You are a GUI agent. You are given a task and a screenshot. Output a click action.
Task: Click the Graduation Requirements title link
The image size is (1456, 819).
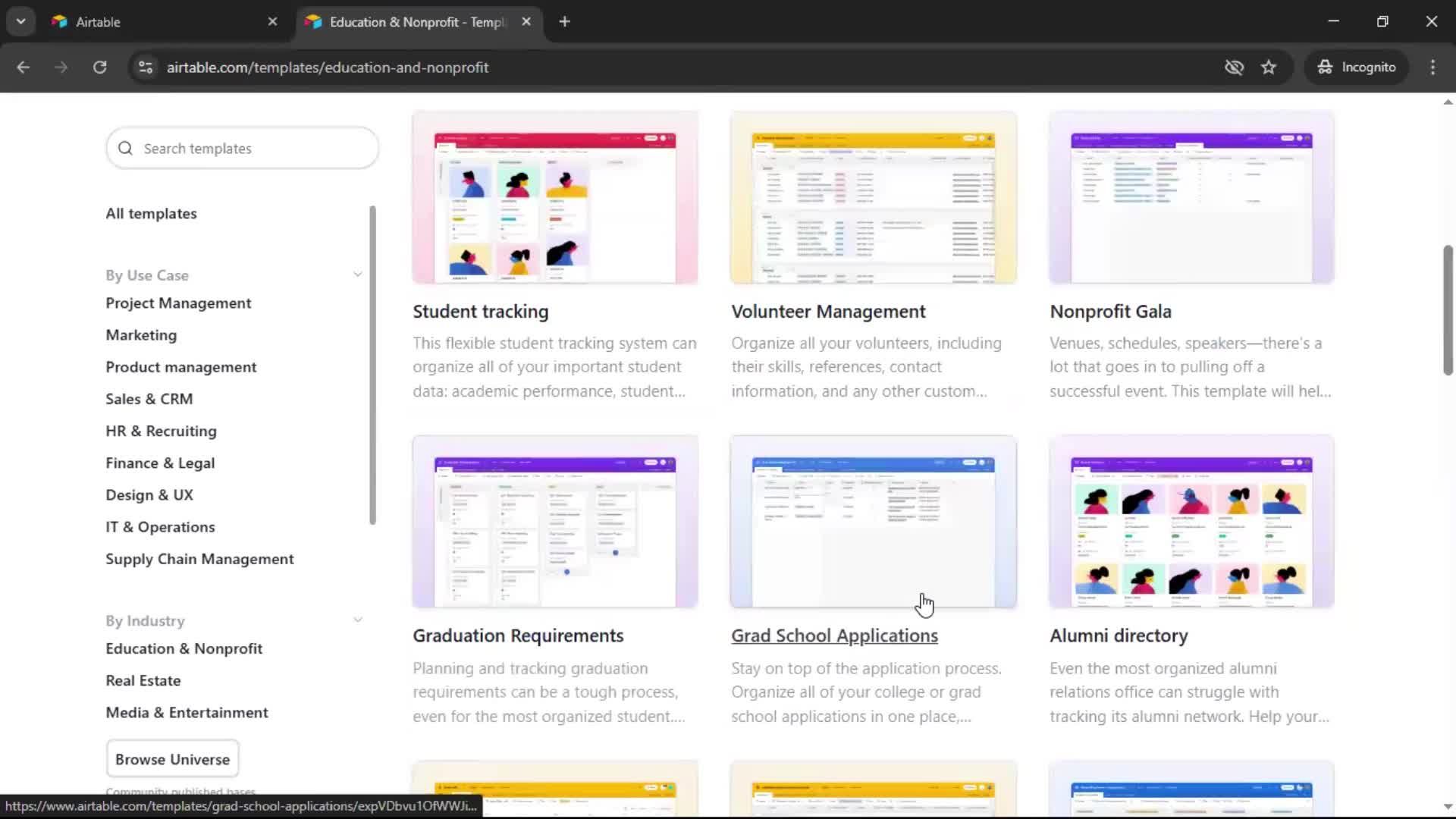point(518,635)
